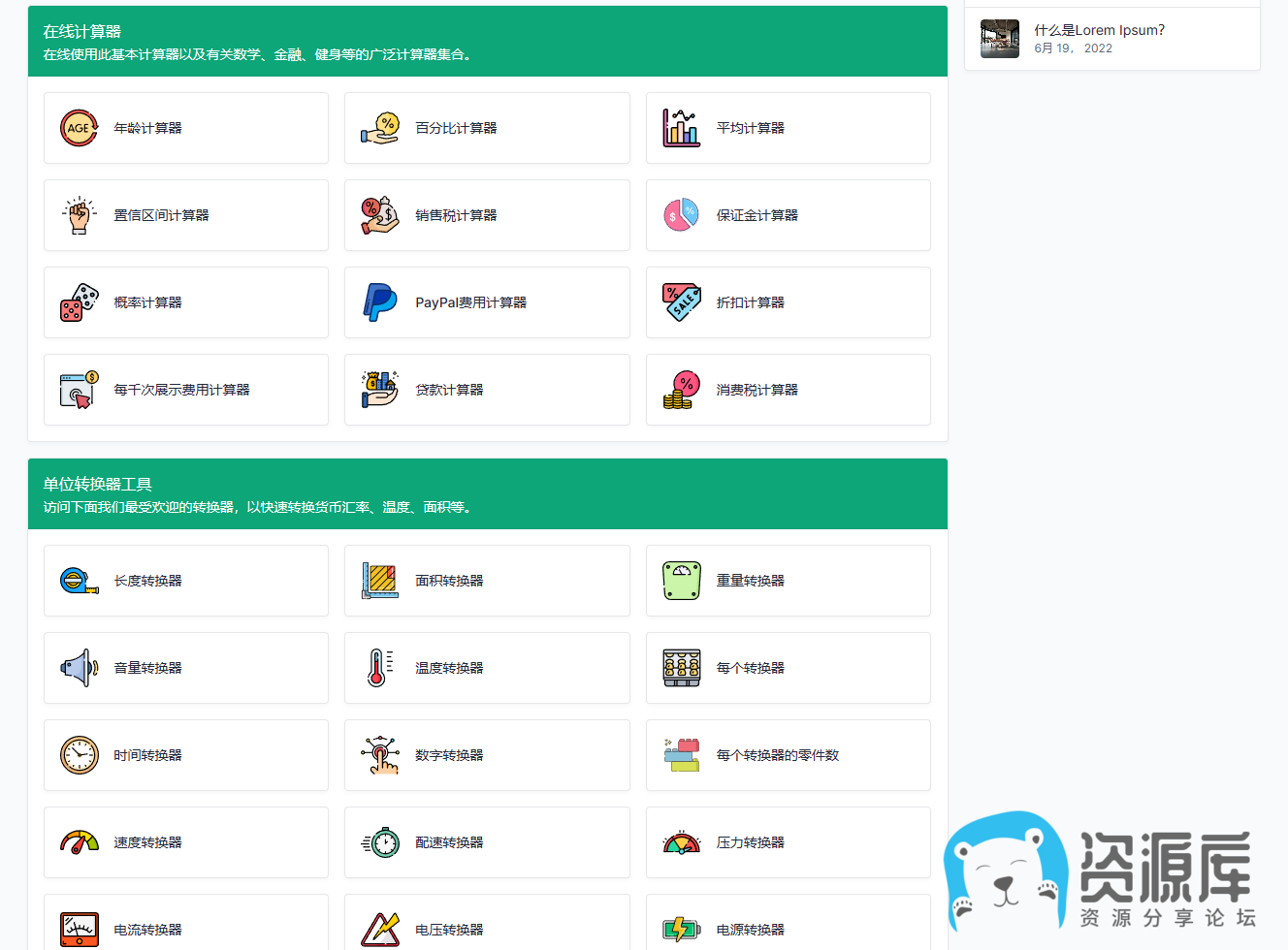Open the 销售税计算器 link
1288x950 pixels.
[456, 215]
